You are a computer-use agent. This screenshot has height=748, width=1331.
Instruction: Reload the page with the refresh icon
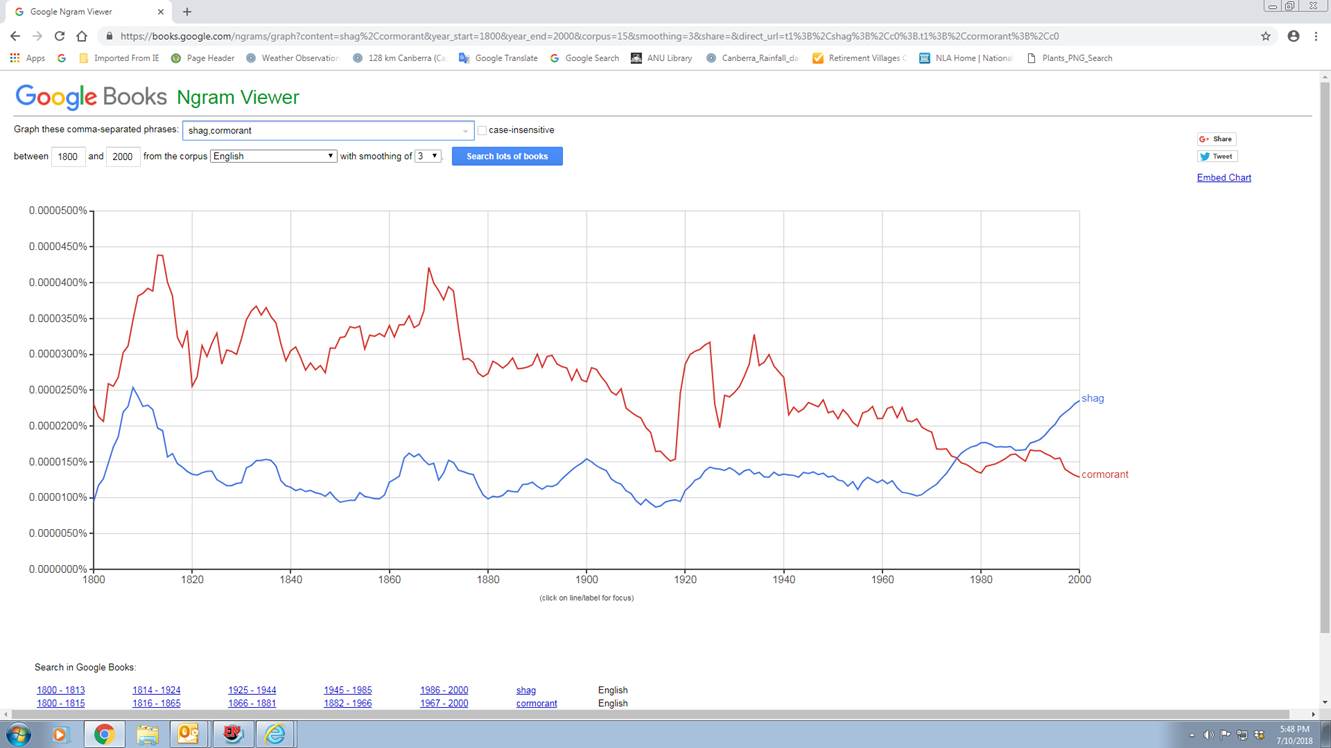tap(59, 36)
